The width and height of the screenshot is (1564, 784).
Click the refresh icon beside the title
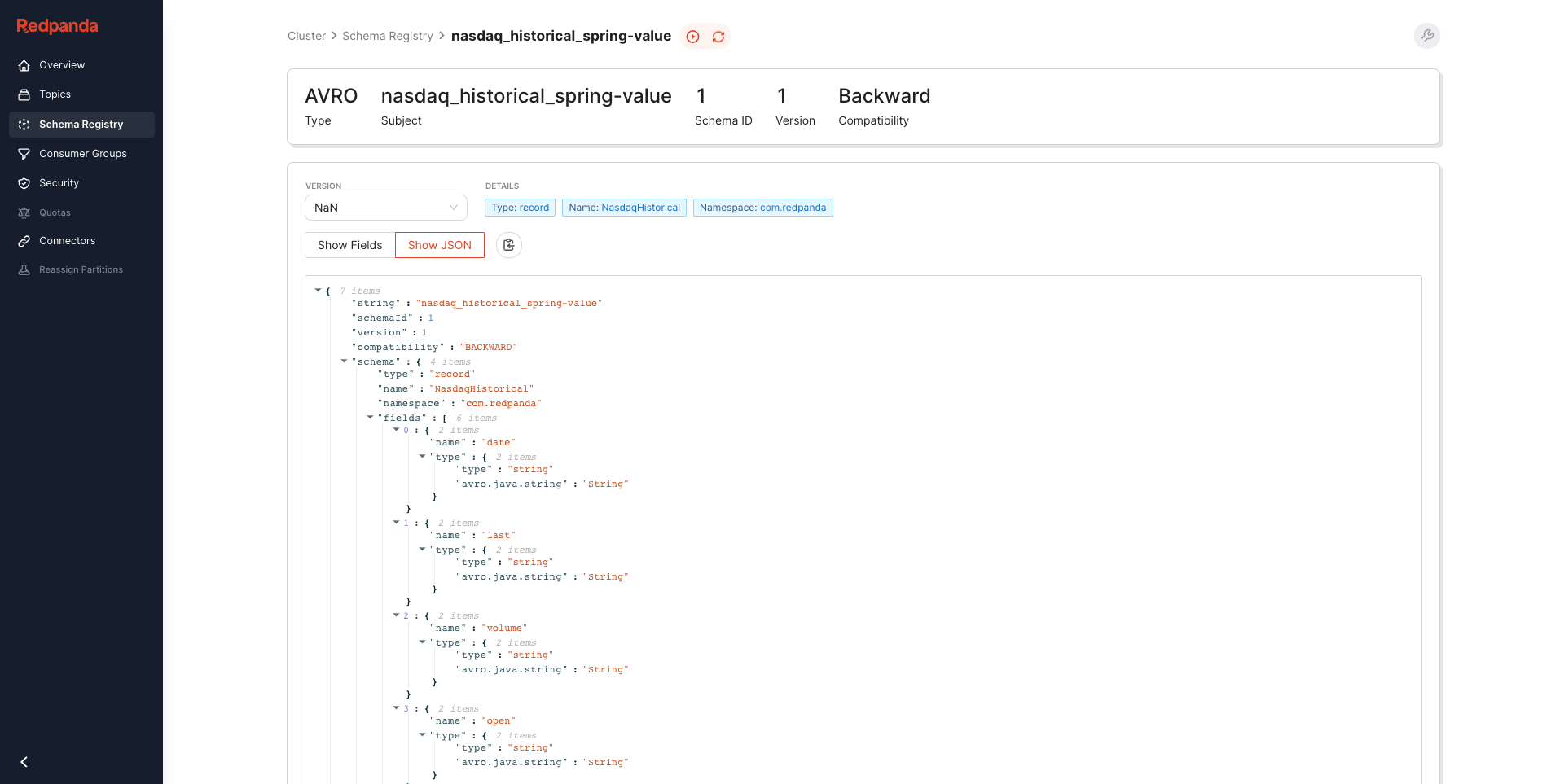tap(718, 37)
